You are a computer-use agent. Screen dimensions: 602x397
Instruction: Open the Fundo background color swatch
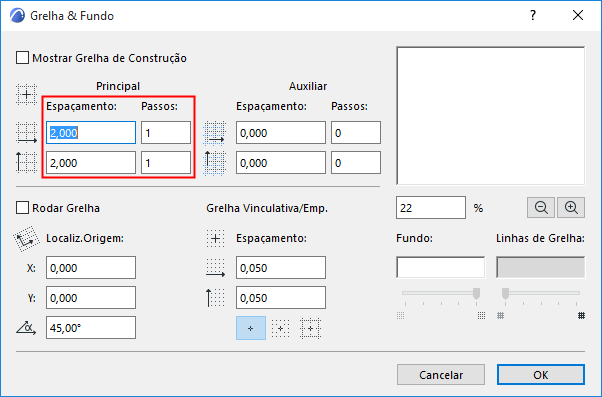pyautogui.click(x=440, y=267)
